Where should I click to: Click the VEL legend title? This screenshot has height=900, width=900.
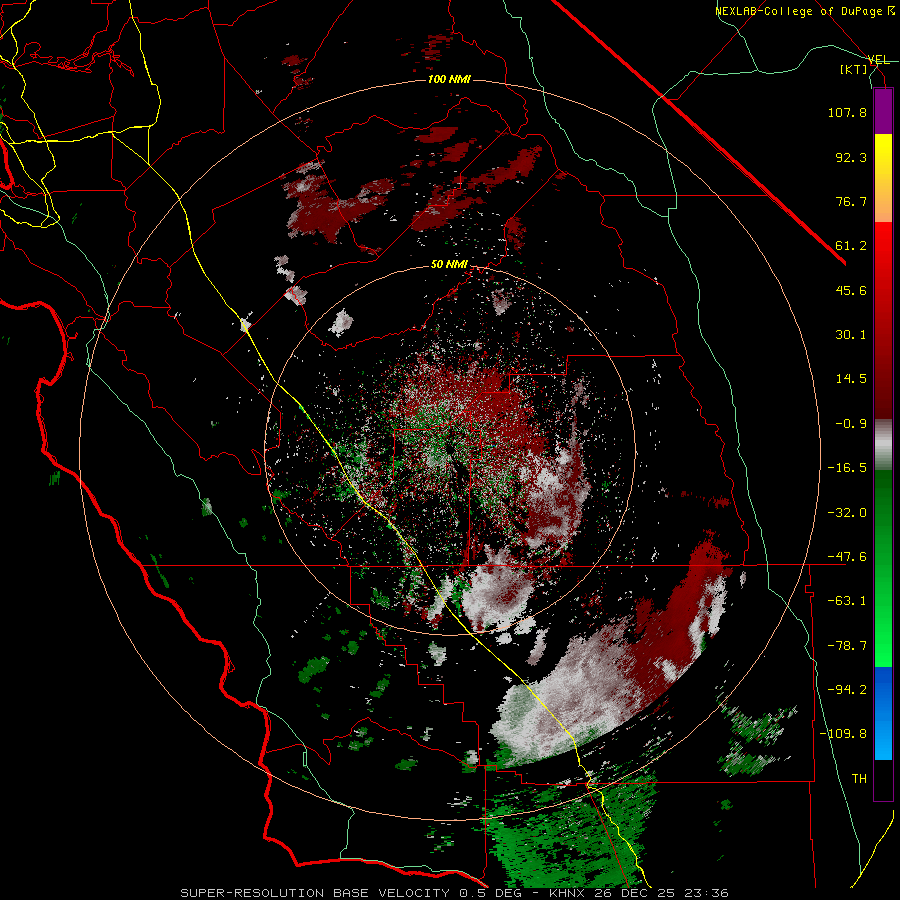(878, 60)
